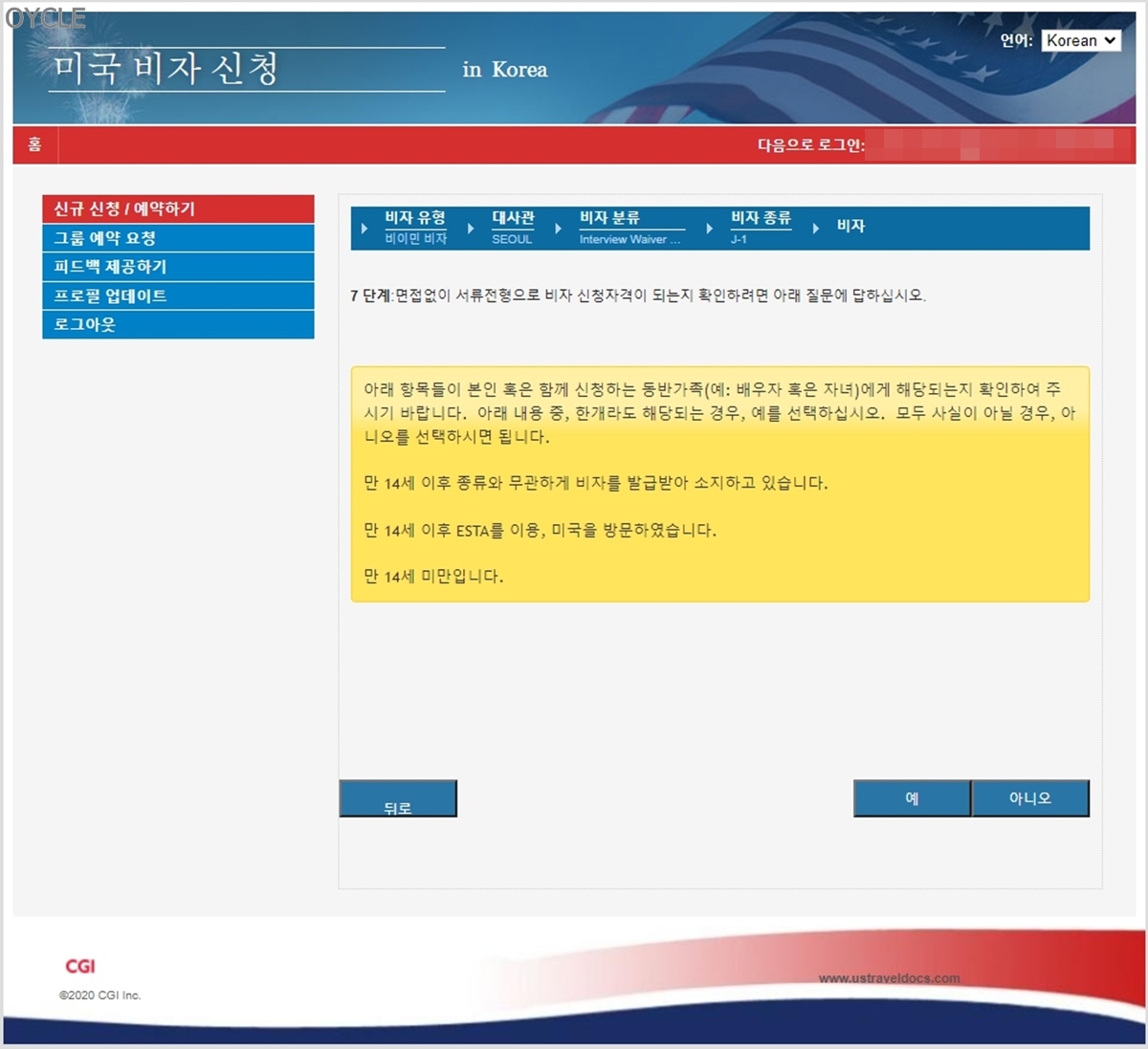Click the Interview Waiver breadcrumb value
The height and width of the screenshot is (1049, 1148).
point(629,239)
